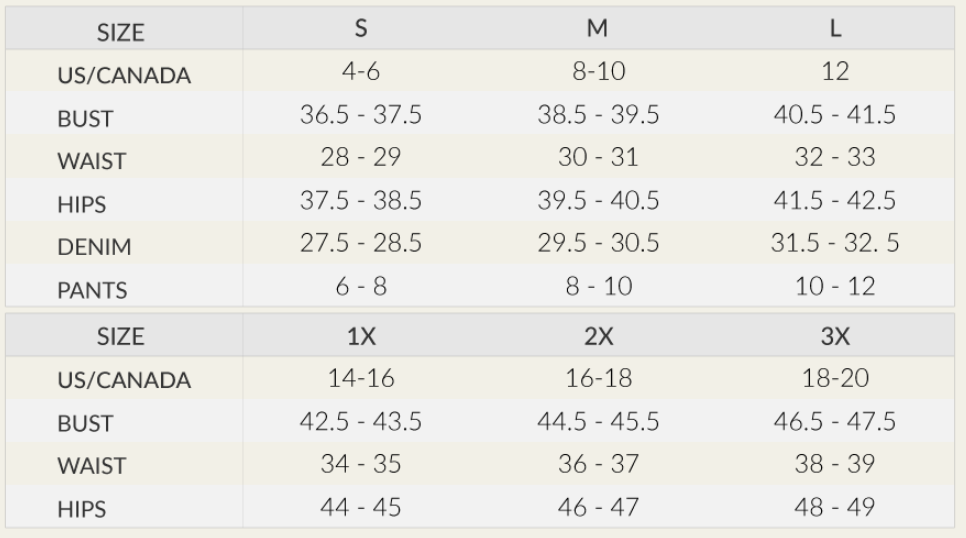Viewport: 966px width, 538px height.
Task: Click the M size column header
Action: [x=597, y=29]
